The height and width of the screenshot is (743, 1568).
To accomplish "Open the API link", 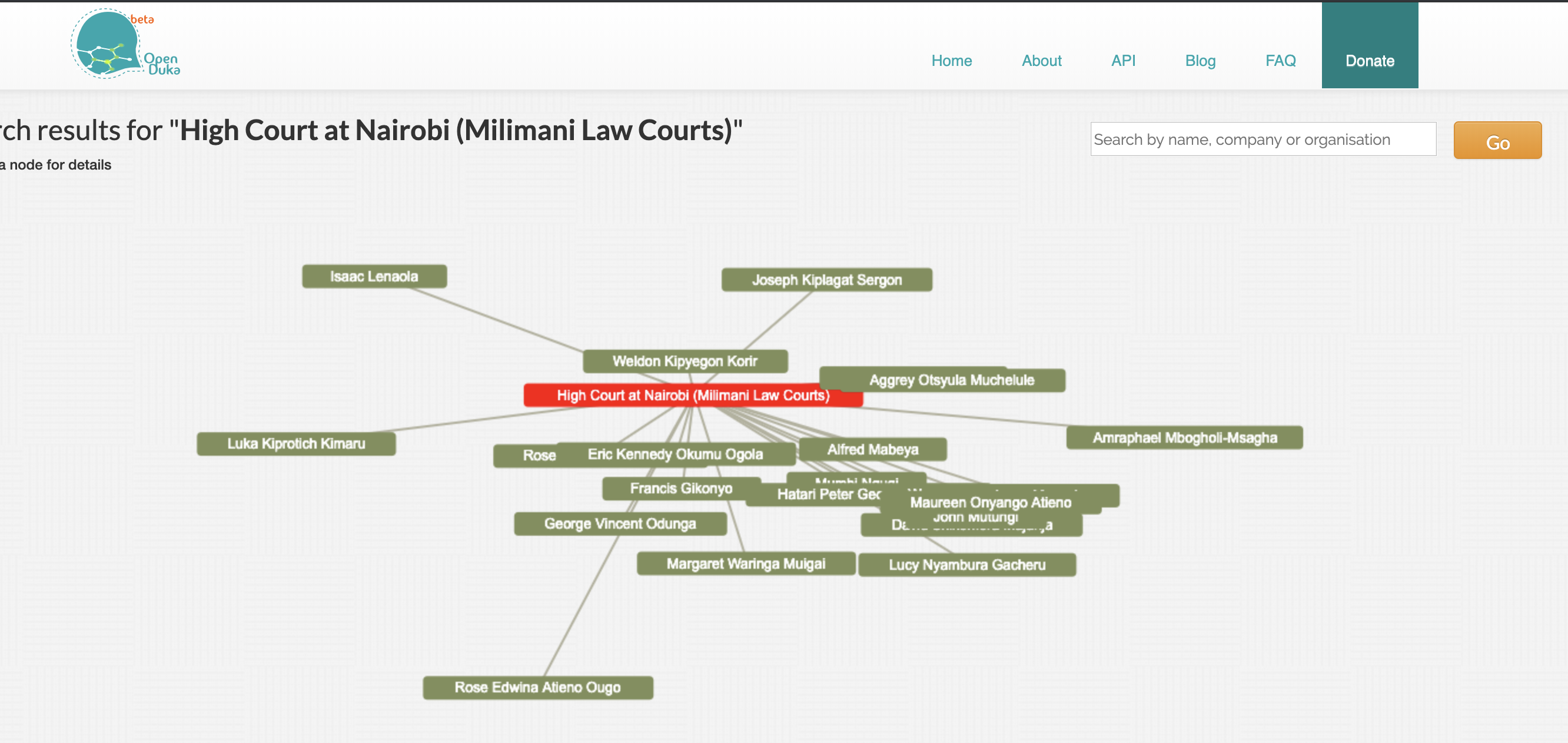I will pyautogui.click(x=1122, y=61).
